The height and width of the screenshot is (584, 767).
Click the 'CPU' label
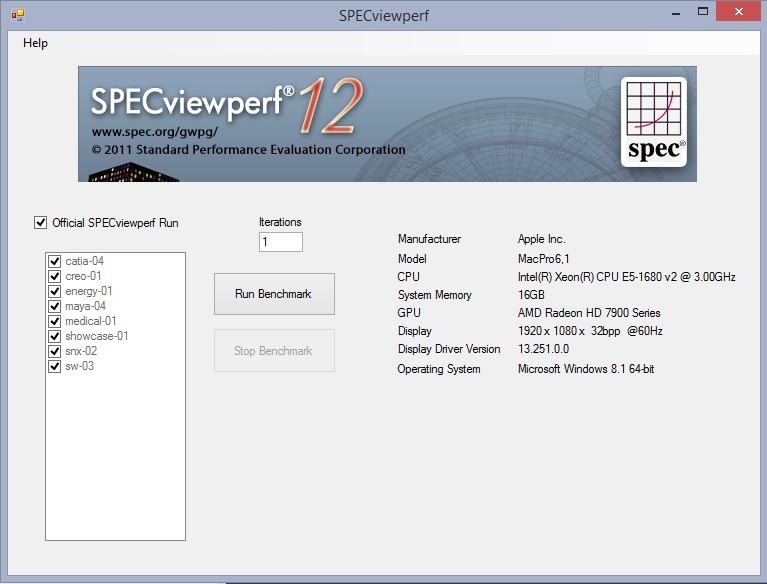(x=408, y=277)
